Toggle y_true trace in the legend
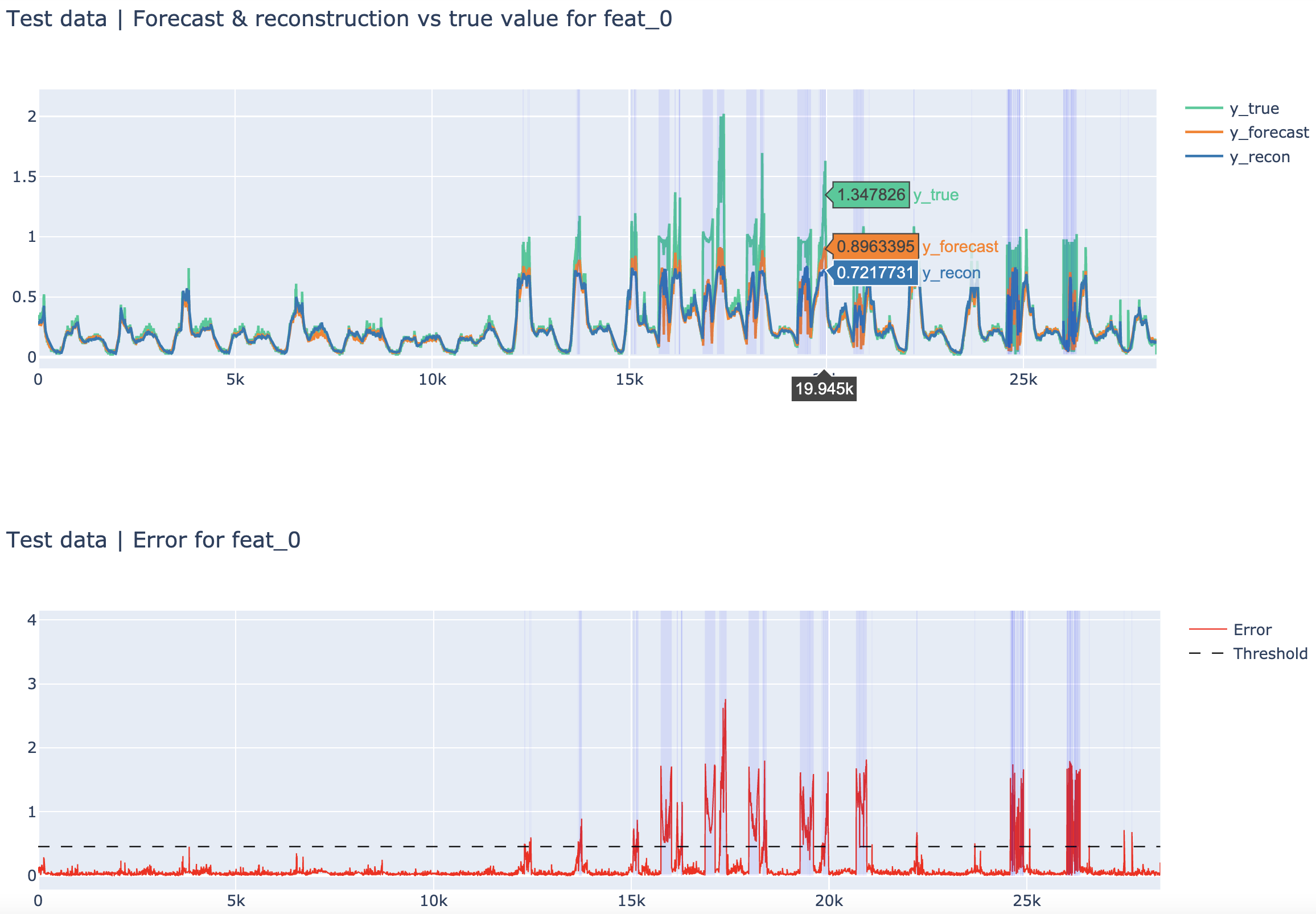This screenshot has width=1316, height=914. tap(1253, 108)
